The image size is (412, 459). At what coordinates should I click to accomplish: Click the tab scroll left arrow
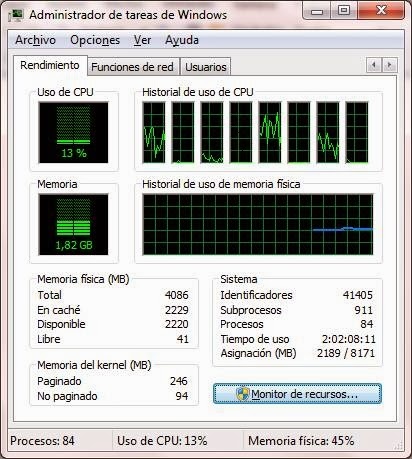coord(374,65)
